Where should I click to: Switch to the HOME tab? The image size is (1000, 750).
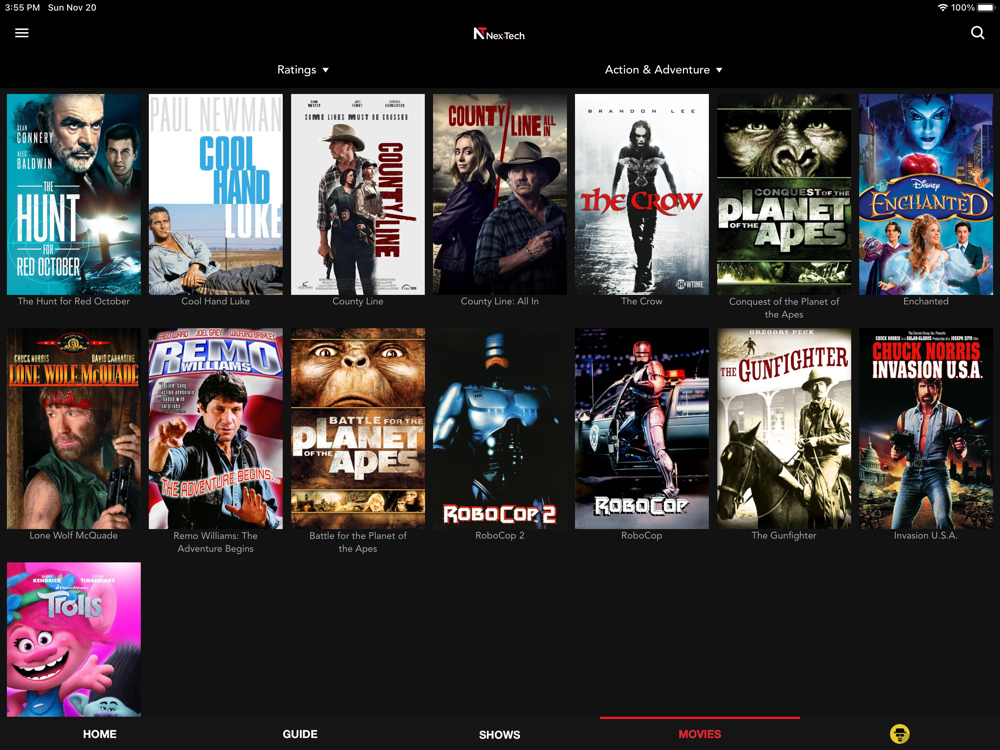pyautogui.click(x=99, y=734)
